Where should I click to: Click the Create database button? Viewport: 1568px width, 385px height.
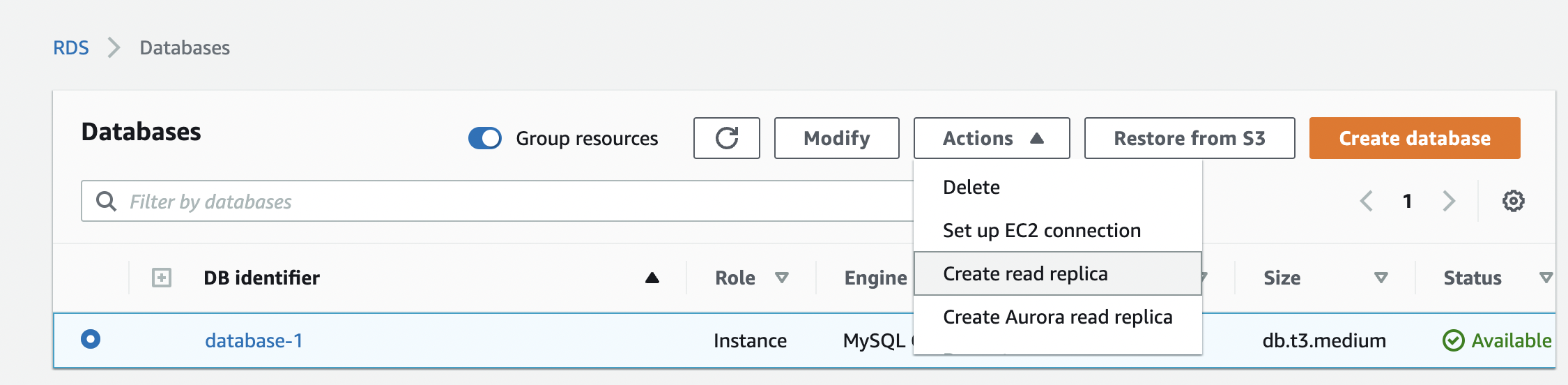(x=1415, y=138)
